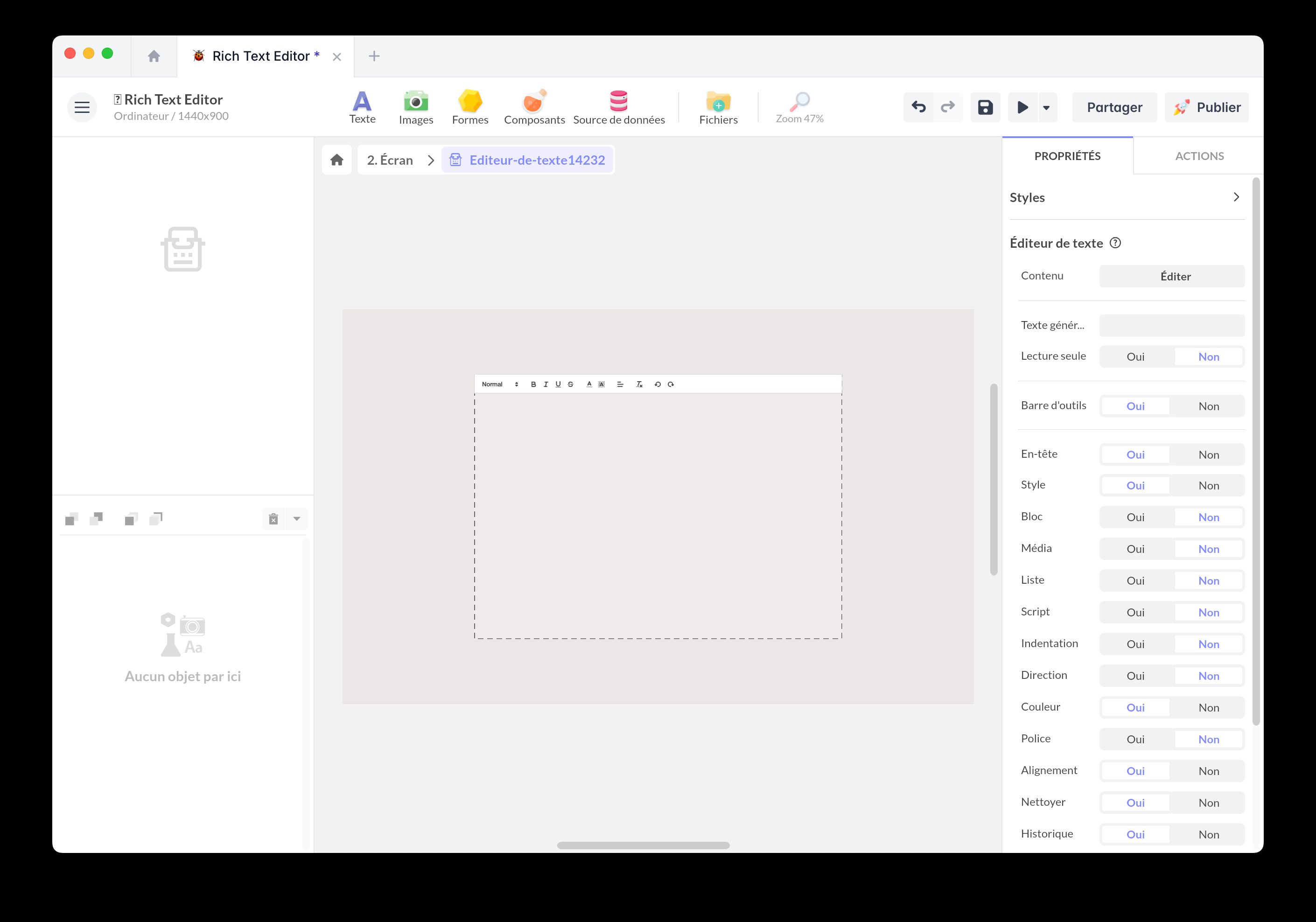
Task: Disable the Barre d'outils option
Action: click(x=1208, y=405)
